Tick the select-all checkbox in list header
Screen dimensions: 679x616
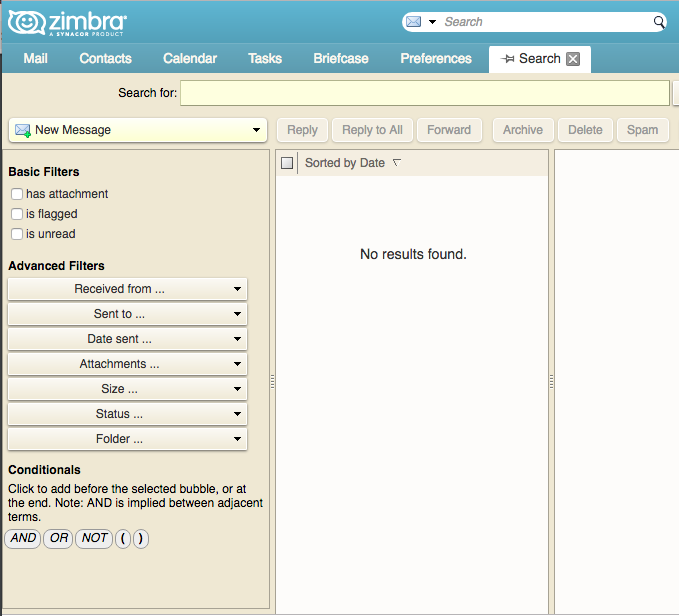287,163
